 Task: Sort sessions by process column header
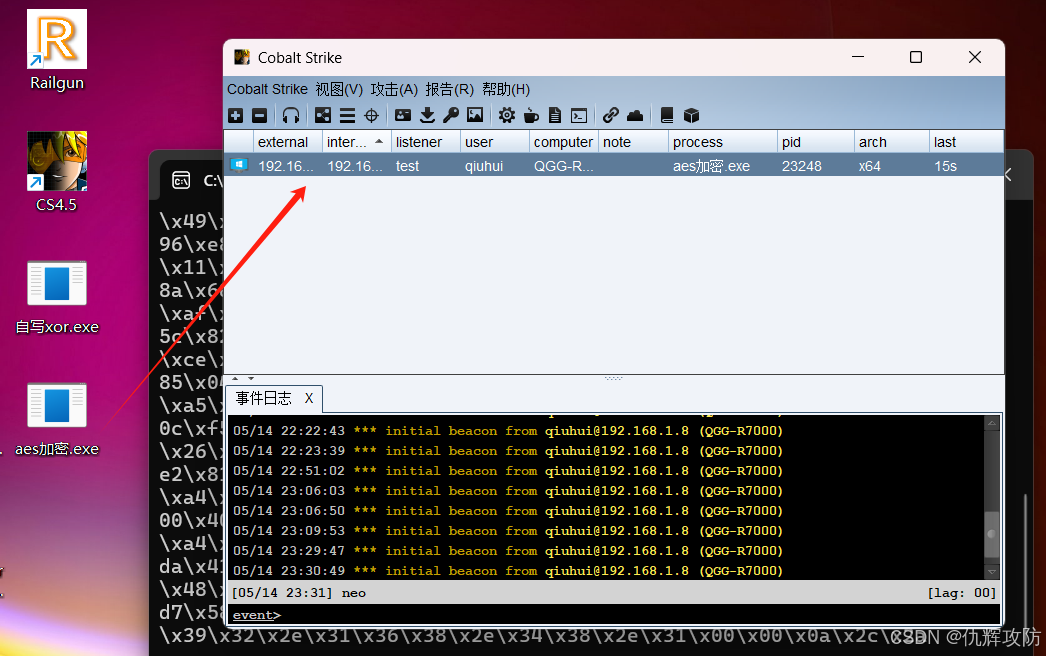(x=722, y=142)
